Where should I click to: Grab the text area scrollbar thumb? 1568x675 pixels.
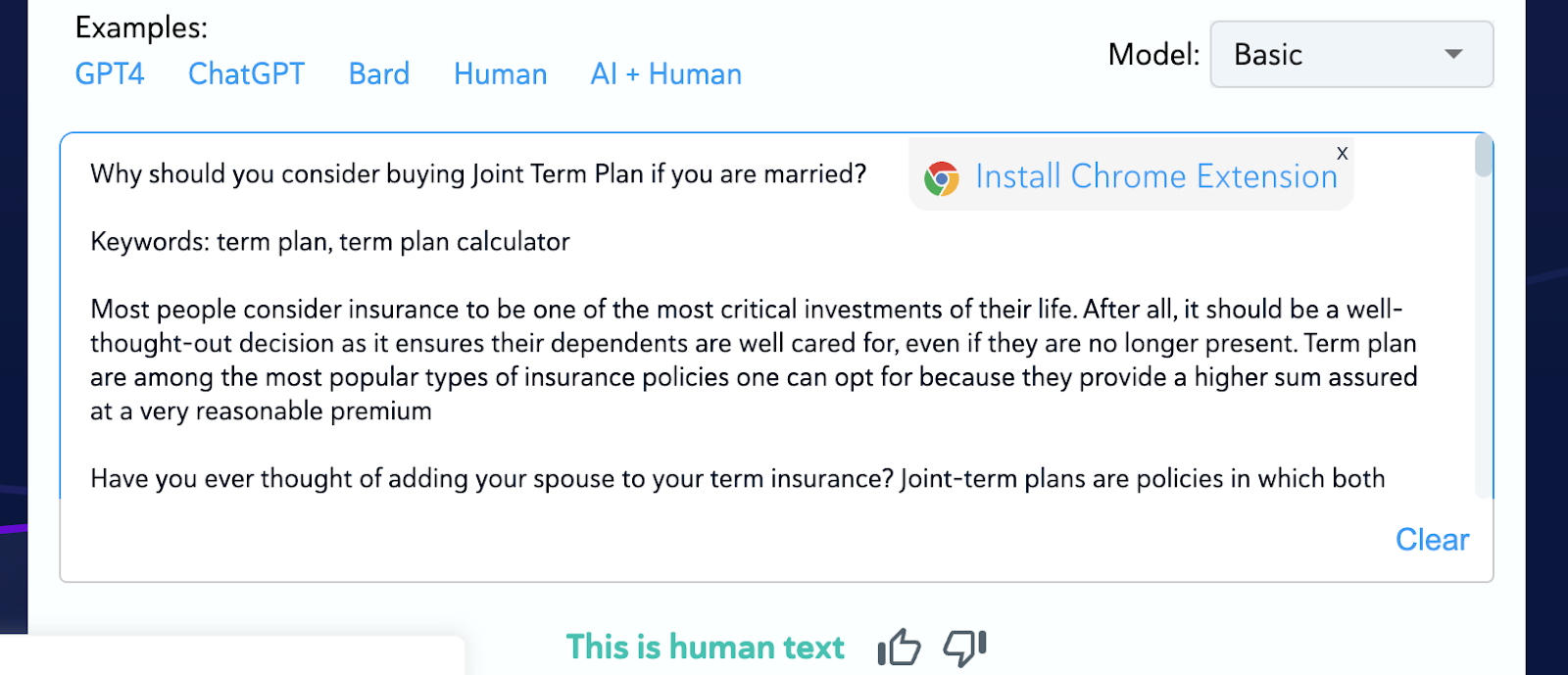[1484, 157]
